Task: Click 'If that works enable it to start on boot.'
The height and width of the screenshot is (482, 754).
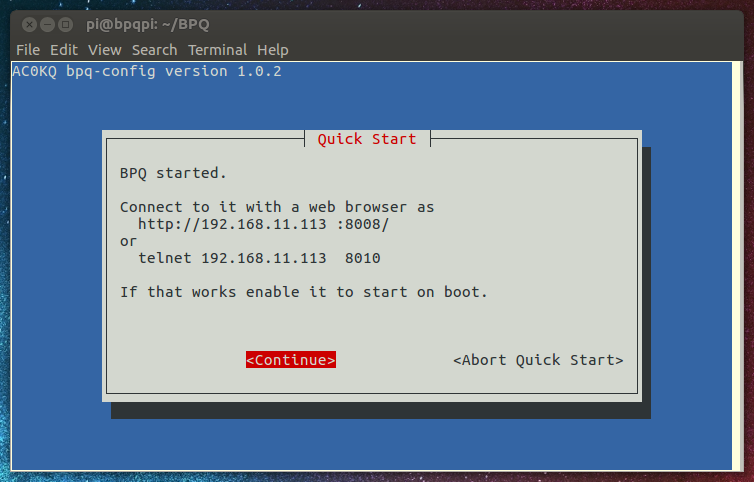Action: click(x=303, y=292)
